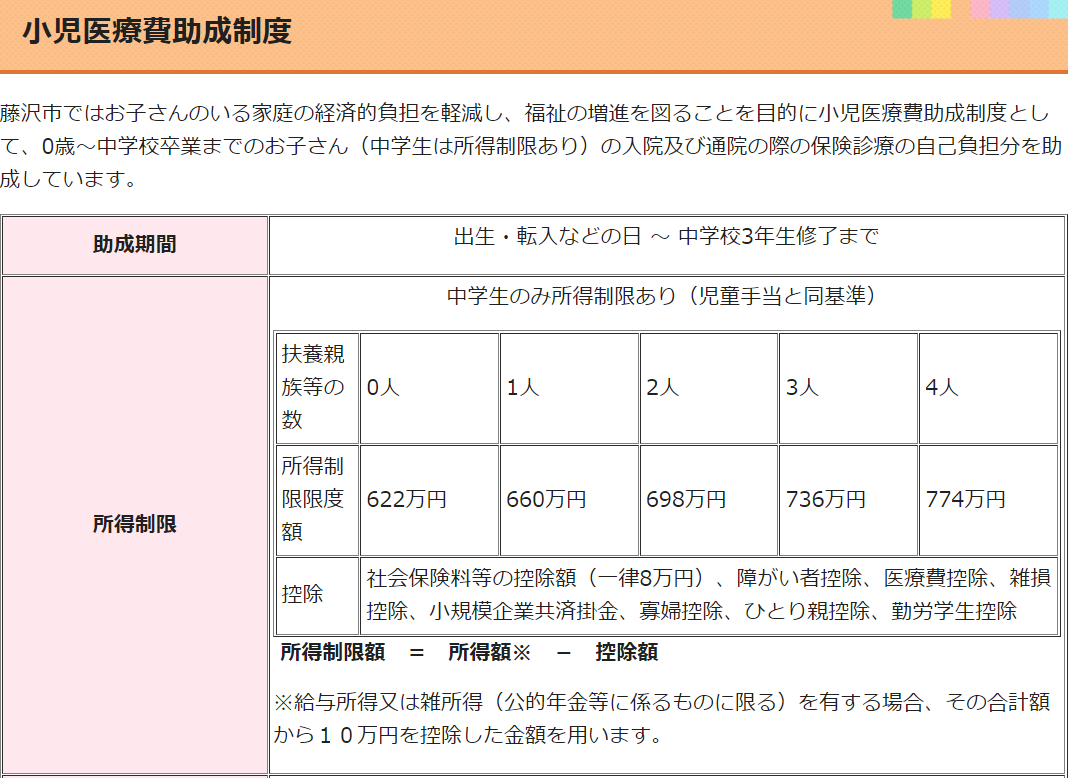Select the formula 所得制限額 ＝ 所得額※ － 控除額
The image size is (1082, 778).
pyautogui.click(x=469, y=652)
